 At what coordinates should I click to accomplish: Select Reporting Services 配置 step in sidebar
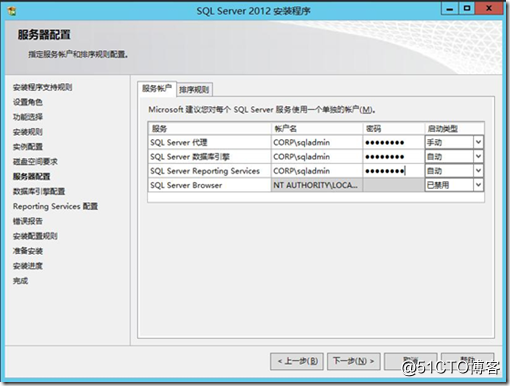(55, 206)
